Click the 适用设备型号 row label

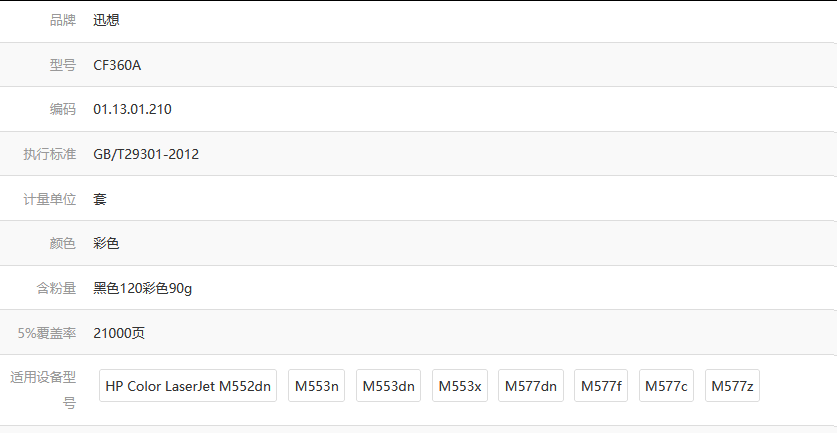(43, 390)
